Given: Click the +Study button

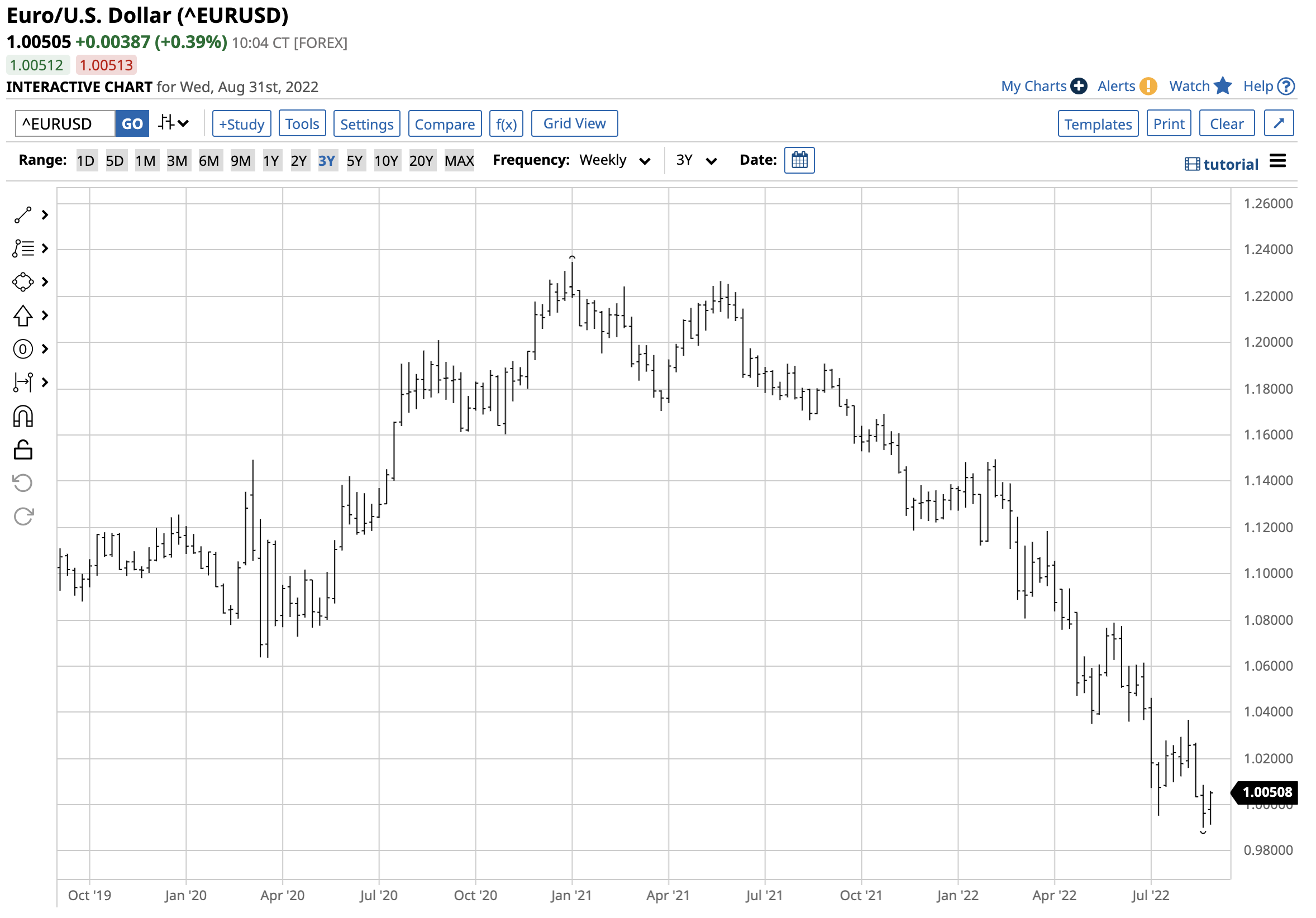Looking at the screenshot, I should point(241,125).
